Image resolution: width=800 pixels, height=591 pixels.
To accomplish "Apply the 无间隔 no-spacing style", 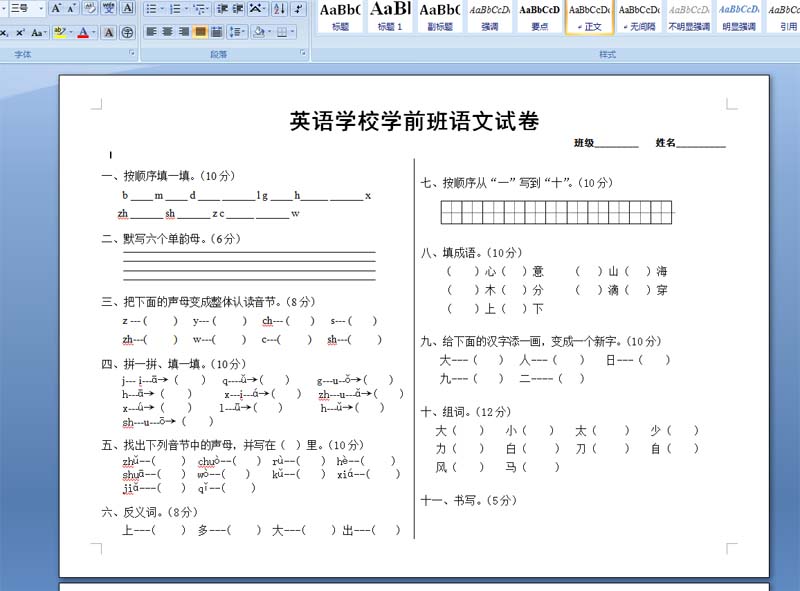I will (639, 17).
